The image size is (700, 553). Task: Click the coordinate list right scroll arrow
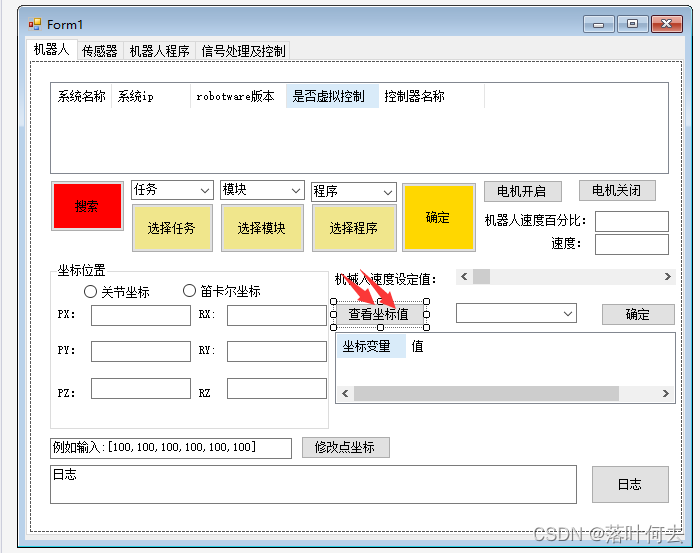[x=666, y=394]
